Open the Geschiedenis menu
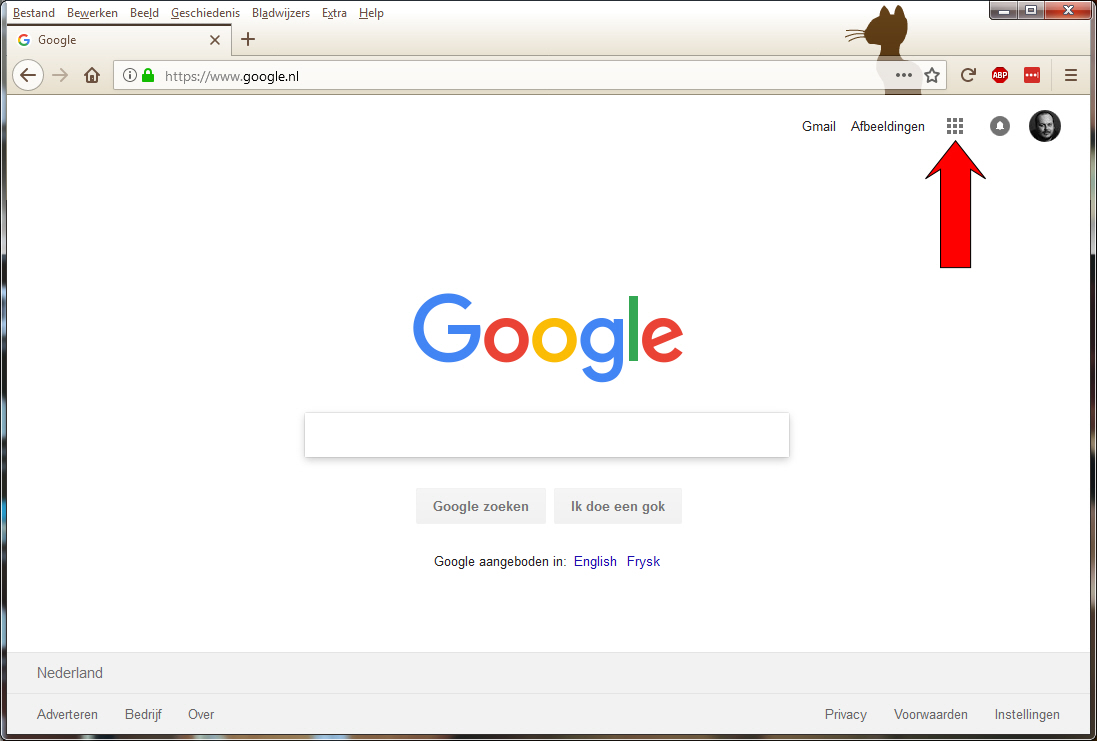1097x741 pixels. click(205, 13)
